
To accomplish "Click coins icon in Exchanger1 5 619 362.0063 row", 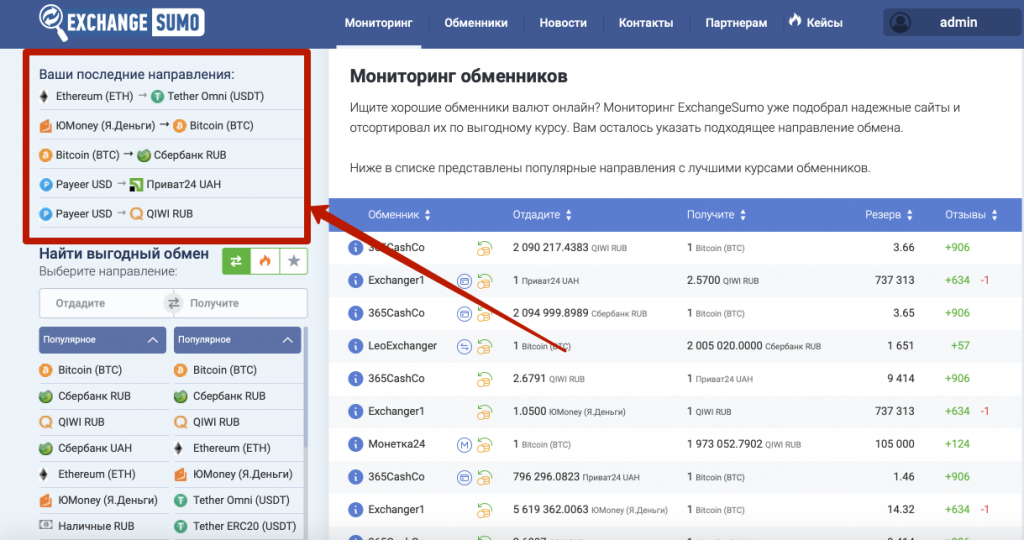I will (484, 510).
